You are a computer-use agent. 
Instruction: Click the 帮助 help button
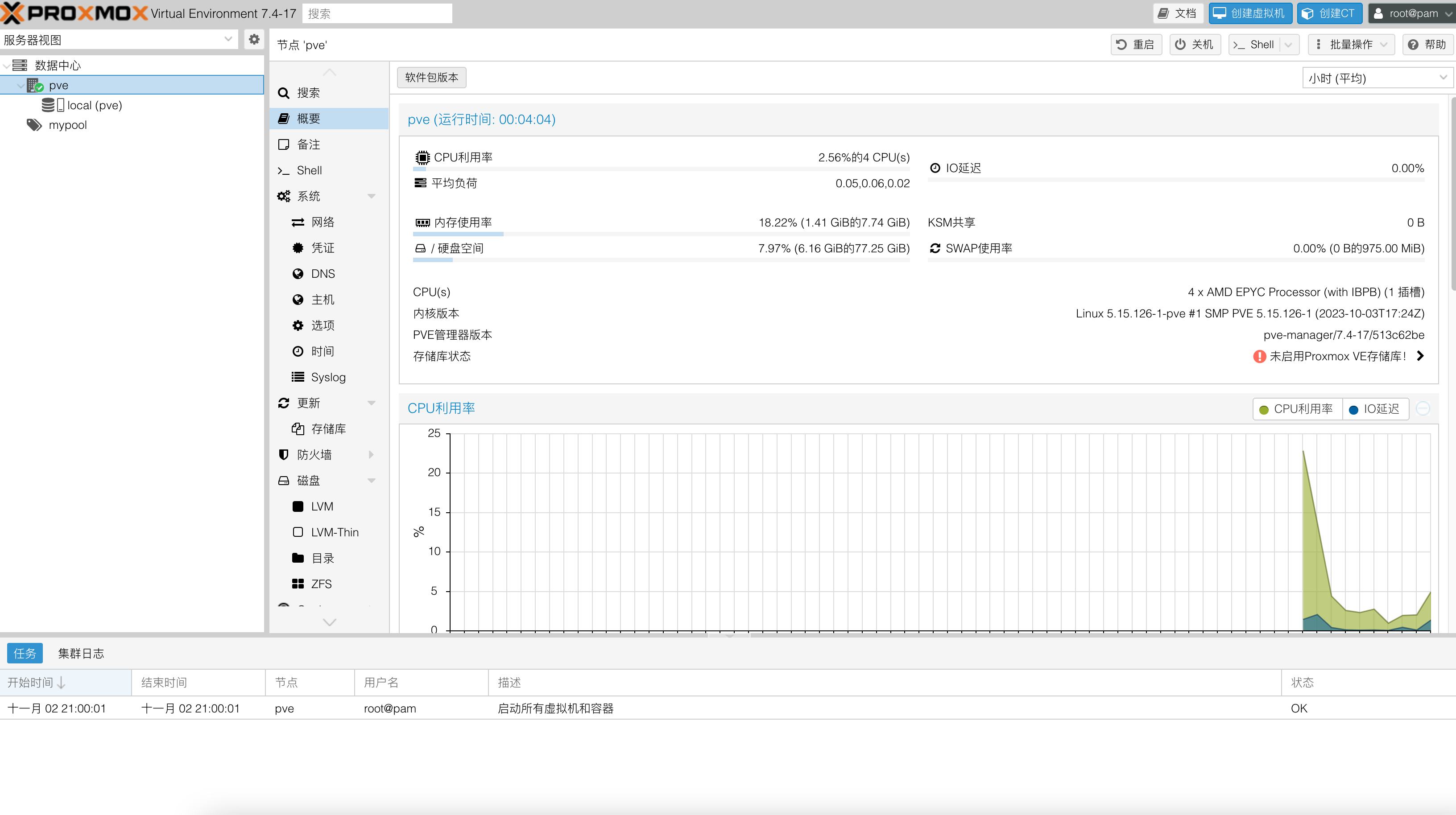[x=1427, y=45]
